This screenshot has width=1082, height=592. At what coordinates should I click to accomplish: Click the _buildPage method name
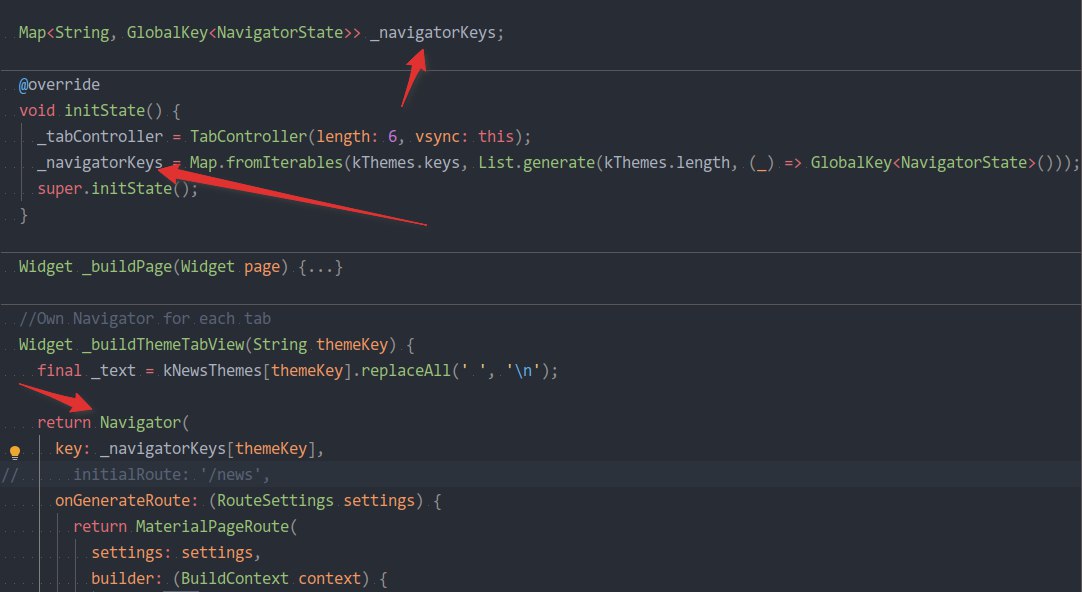pyautogui.click(x=127, y=267)
